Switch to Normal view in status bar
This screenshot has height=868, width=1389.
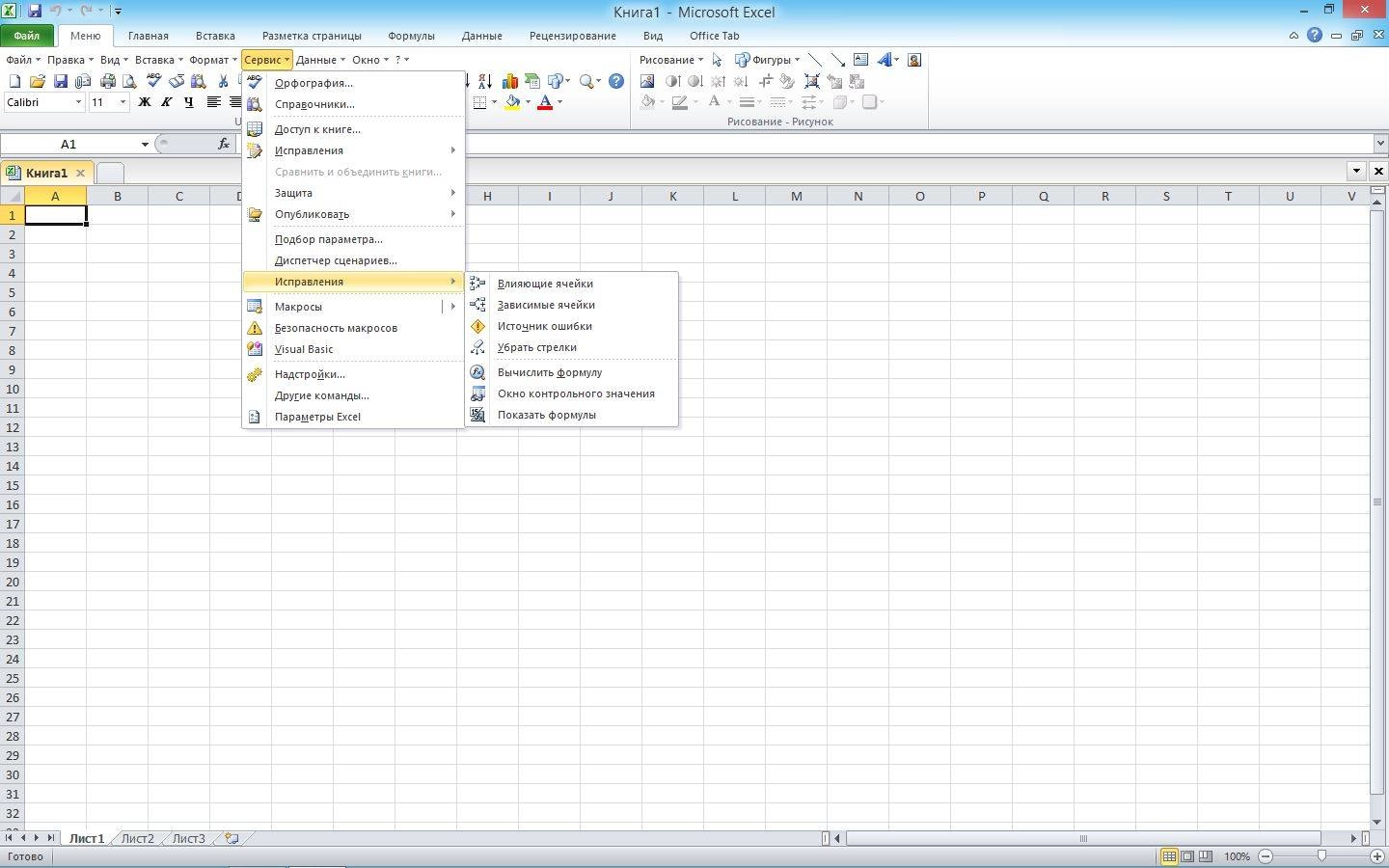[1169, 856]
